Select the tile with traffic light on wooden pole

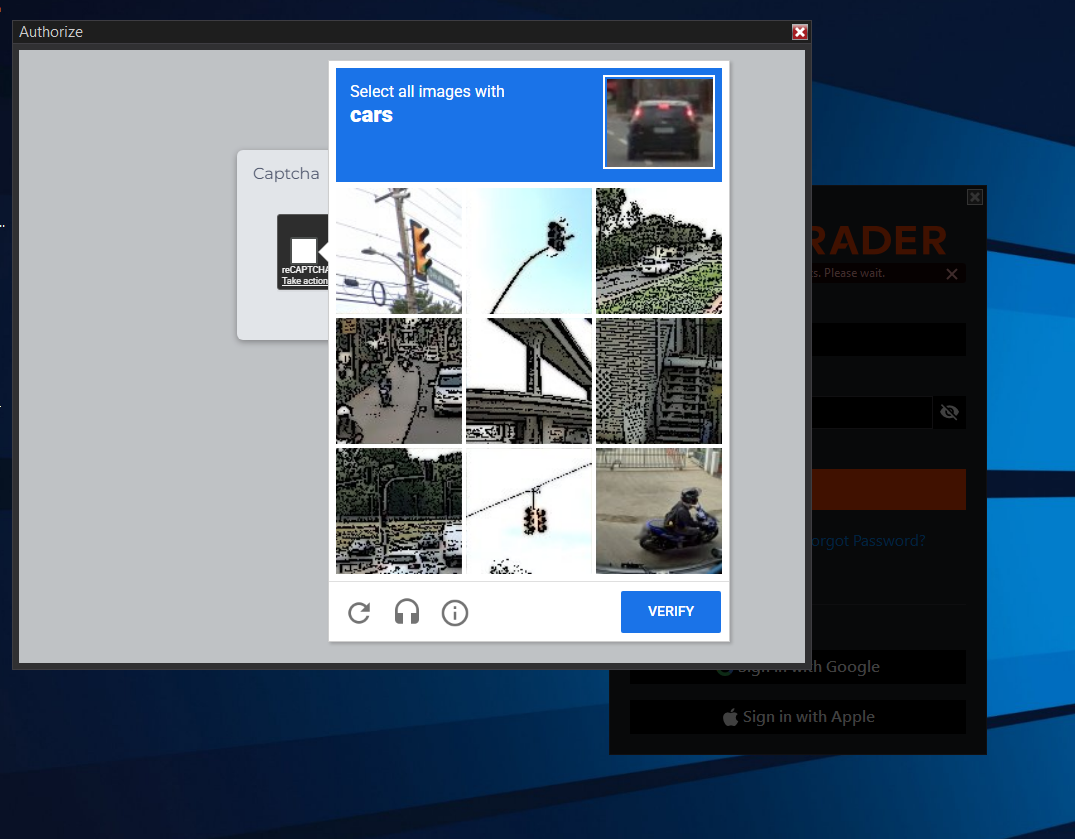[399, 251]
